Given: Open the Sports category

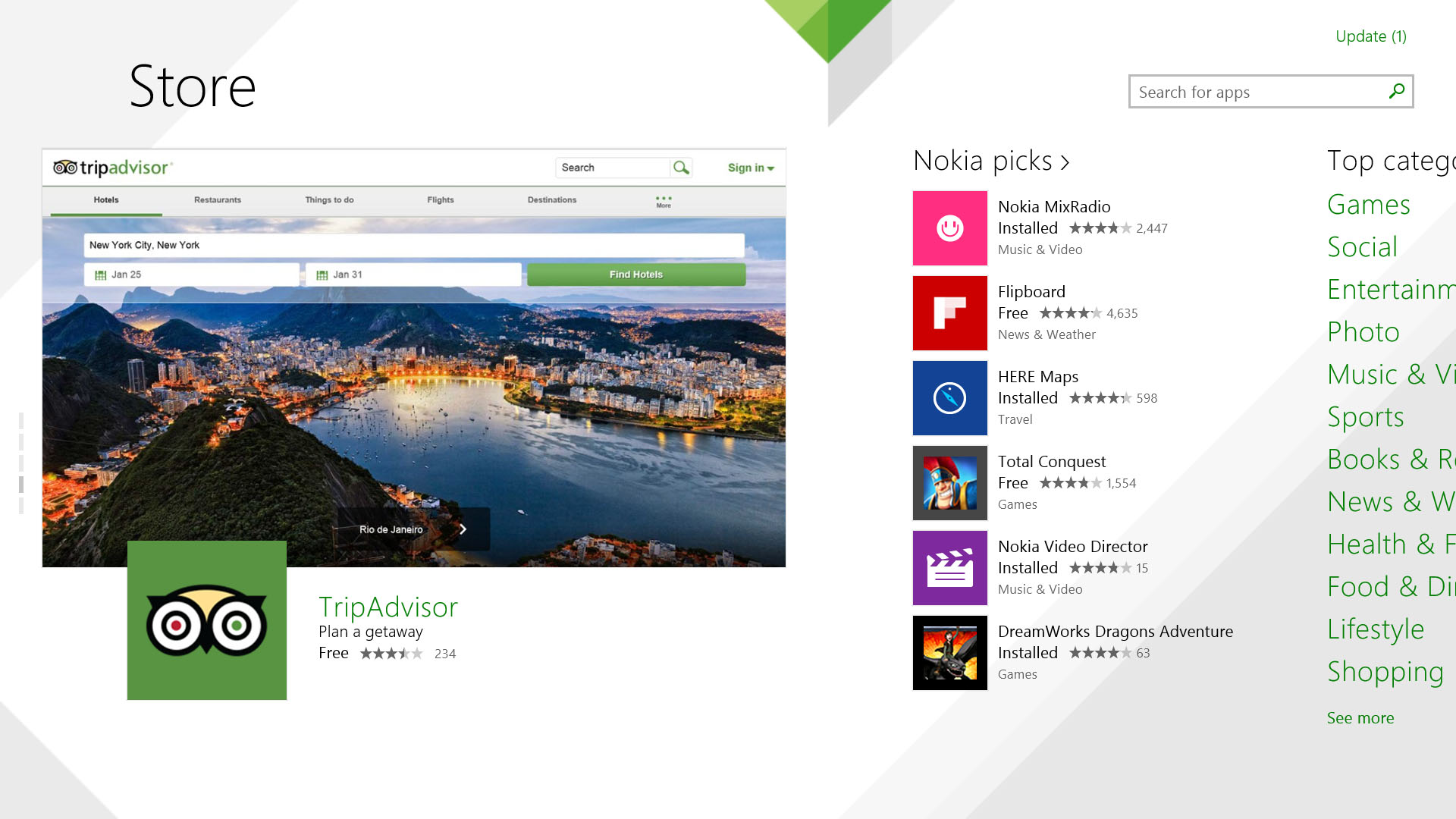Looking at the screenshot, I should 1366,417.
